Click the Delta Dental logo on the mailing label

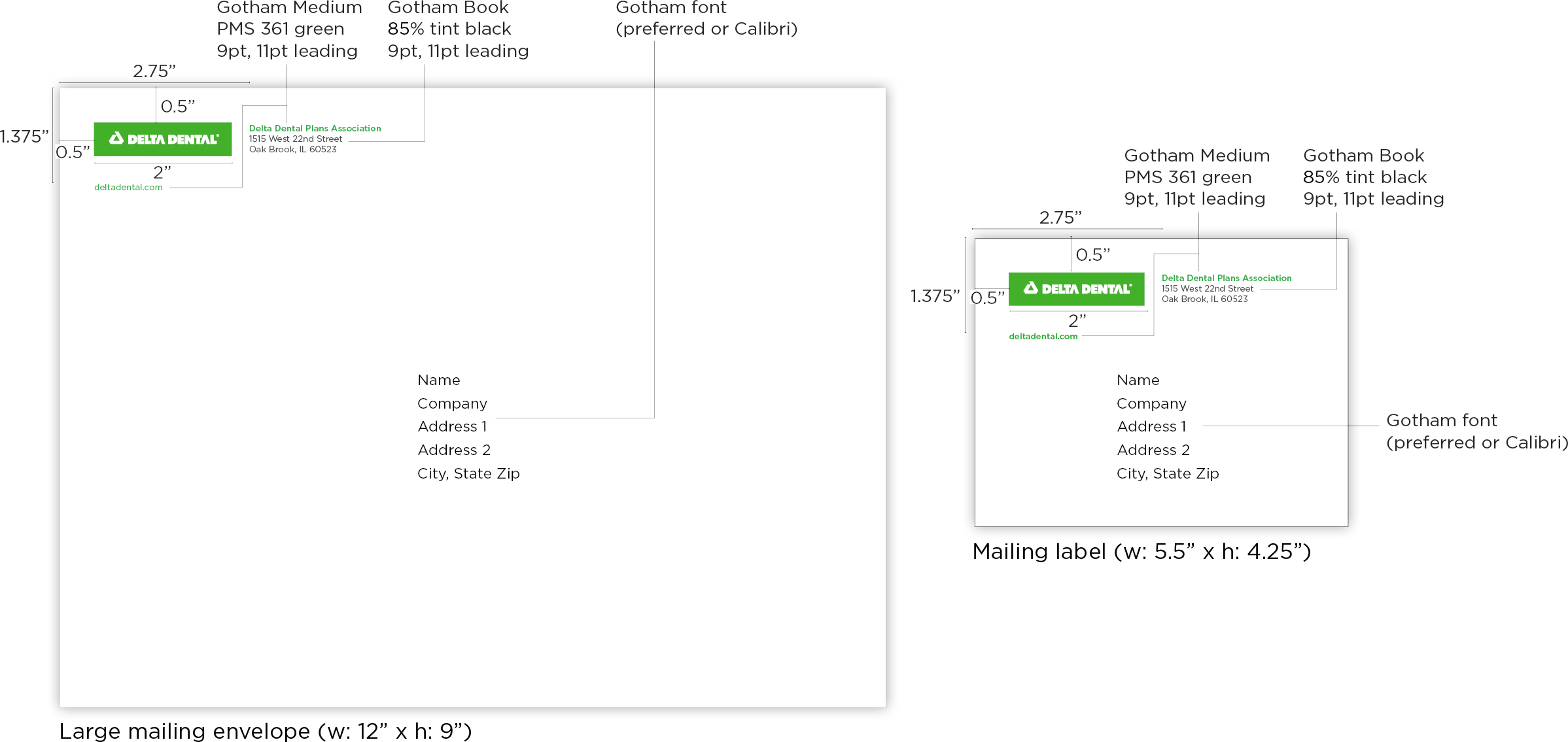[1077, 289]
